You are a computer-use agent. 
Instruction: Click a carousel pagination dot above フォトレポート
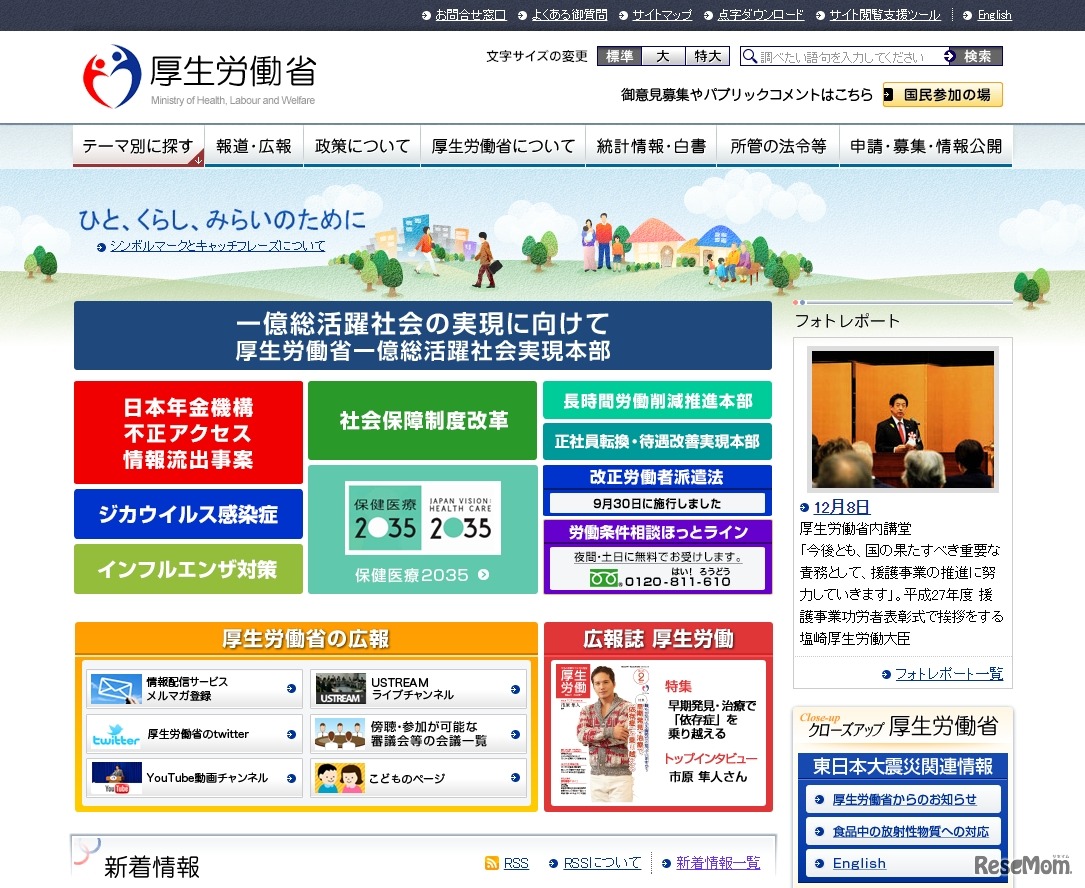click(x=796, y=301)
